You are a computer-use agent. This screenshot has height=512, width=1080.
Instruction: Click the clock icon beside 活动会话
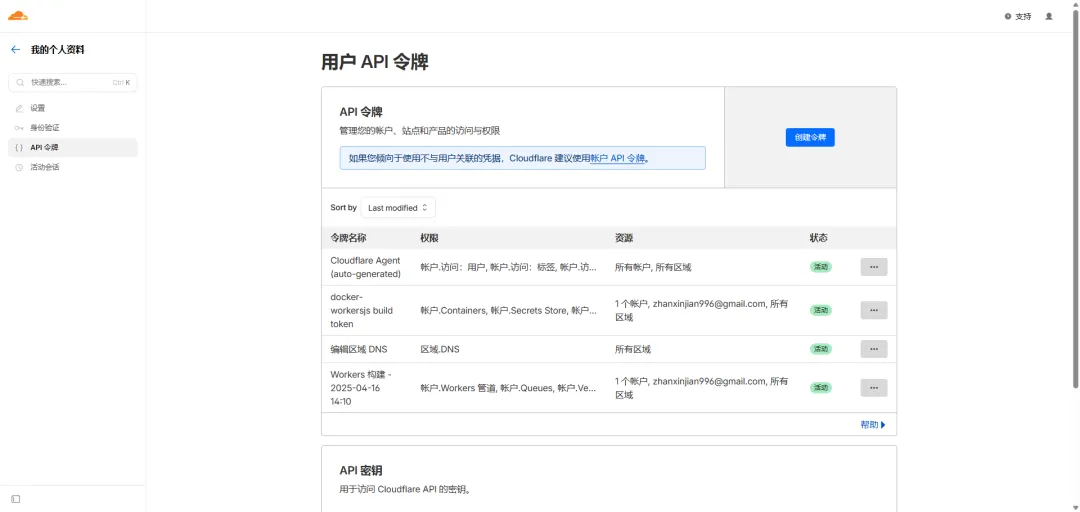(19, 167)
